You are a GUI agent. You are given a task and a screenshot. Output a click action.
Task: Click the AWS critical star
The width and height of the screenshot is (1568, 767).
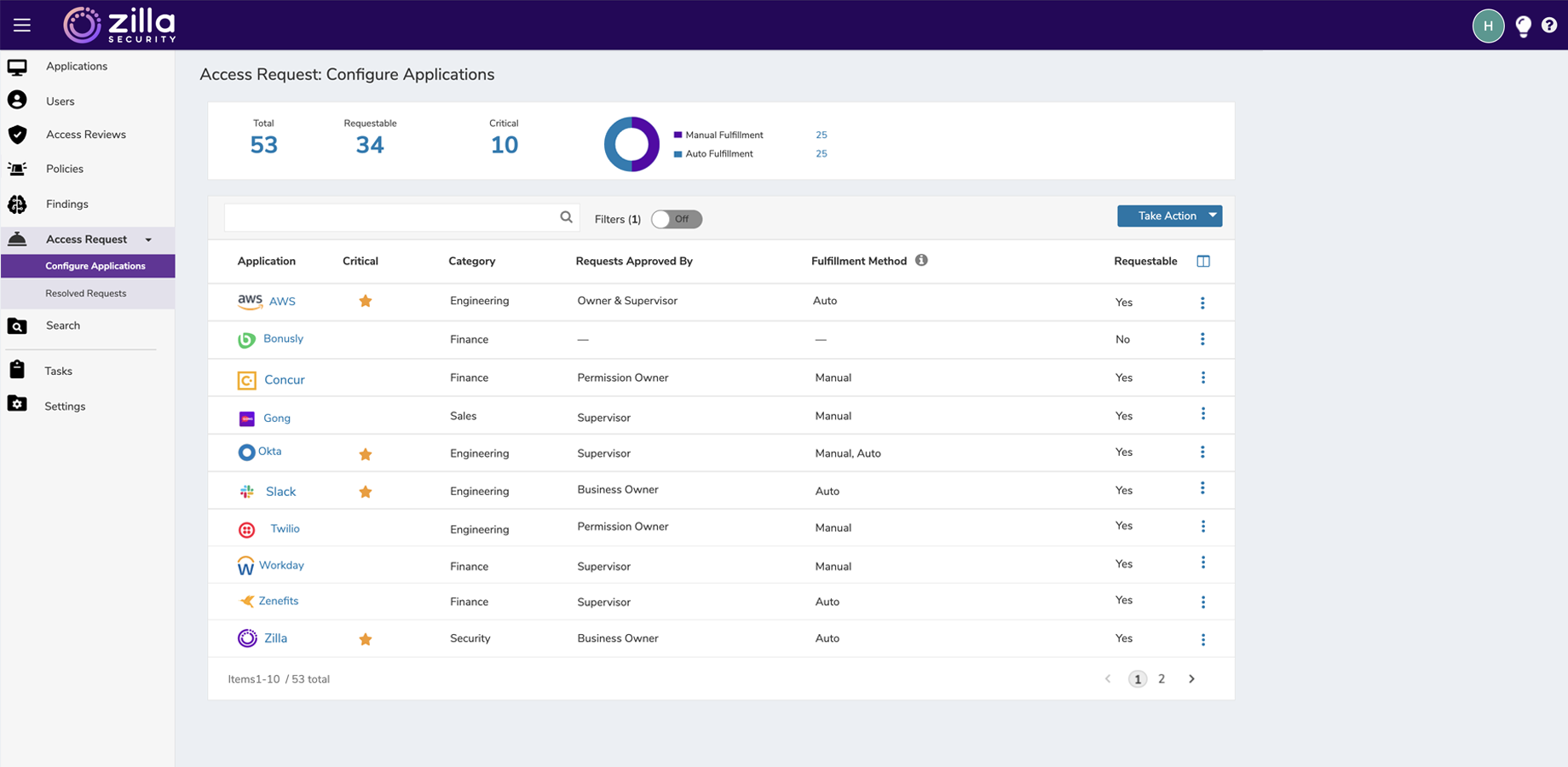click(x=366, y=301)
